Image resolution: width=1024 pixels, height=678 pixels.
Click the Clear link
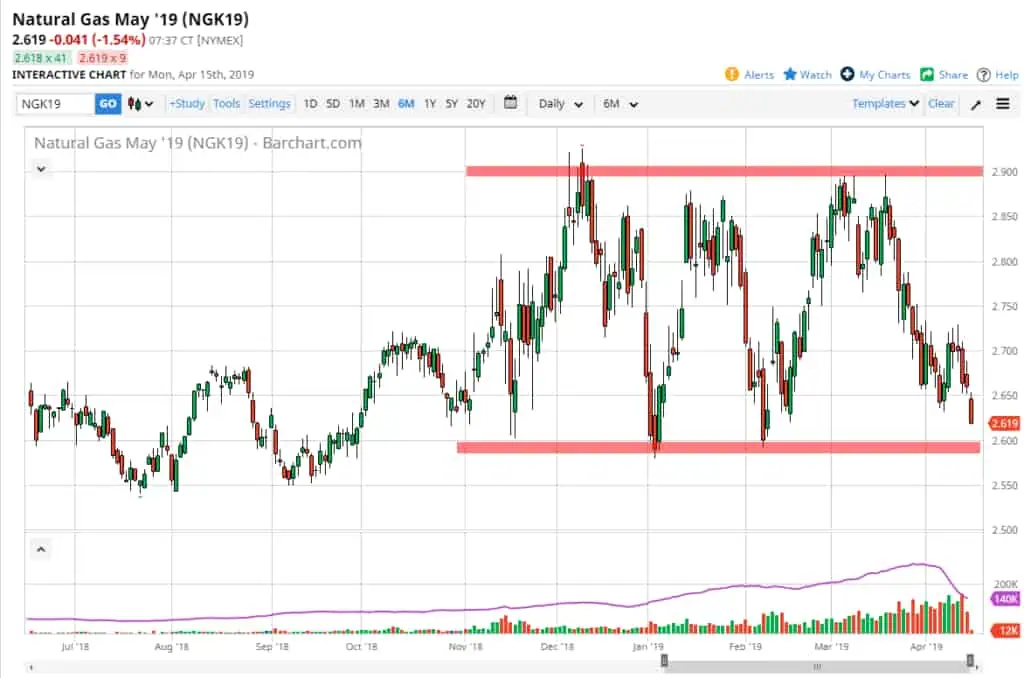point(941,103)
